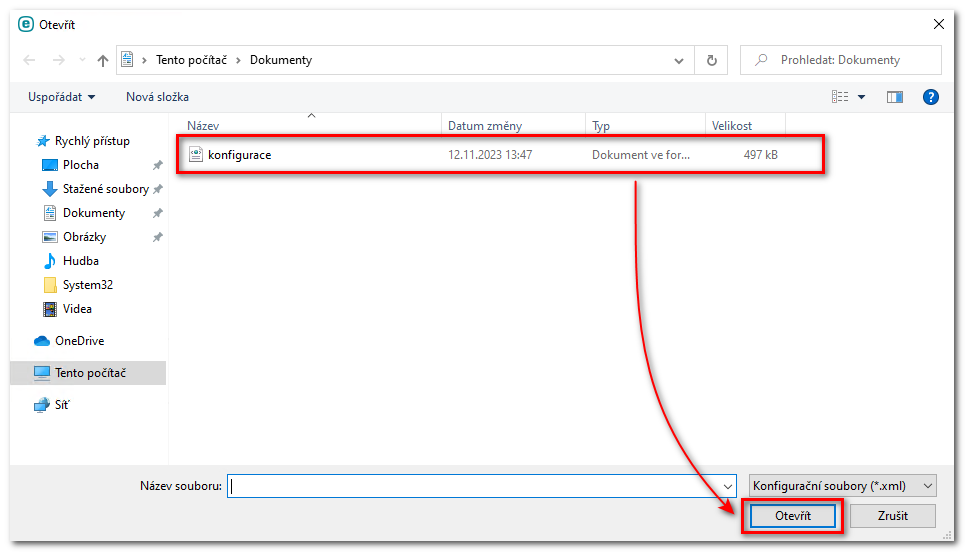Image resolution: width=965 pixels, height=552 pixels.
Task: Select the konfigurace file
Action: [239, 155]
